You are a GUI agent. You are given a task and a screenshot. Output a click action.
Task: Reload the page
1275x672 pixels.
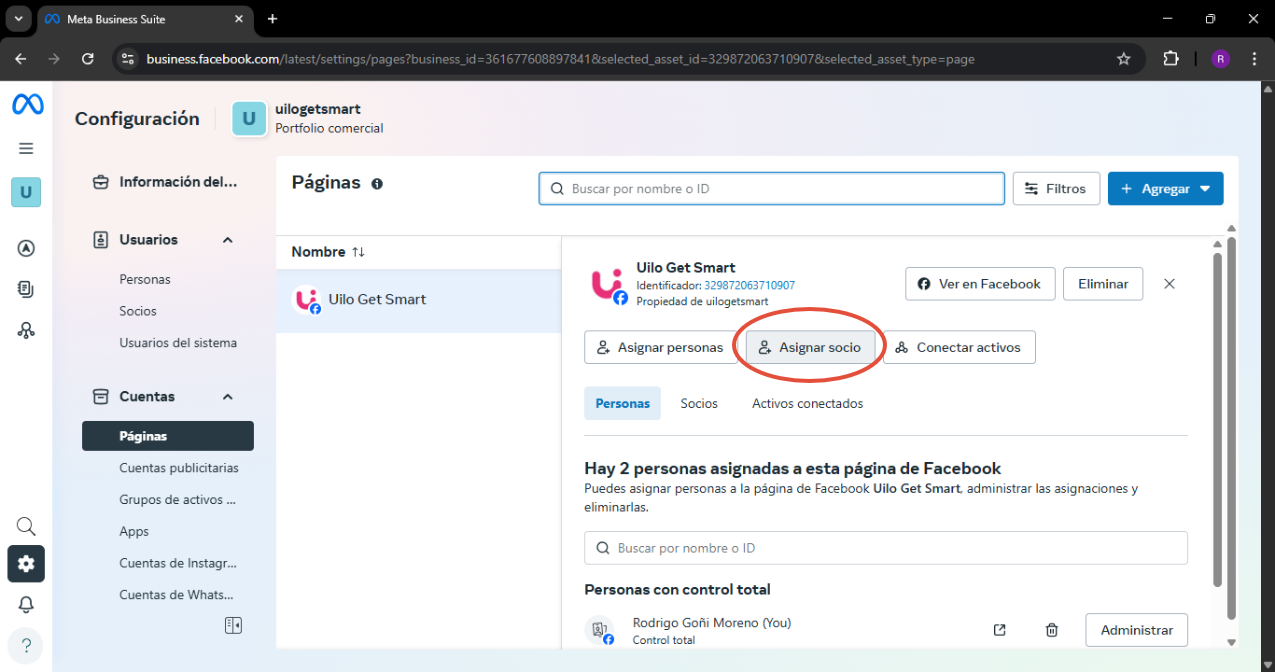click(x=88, y=59)
